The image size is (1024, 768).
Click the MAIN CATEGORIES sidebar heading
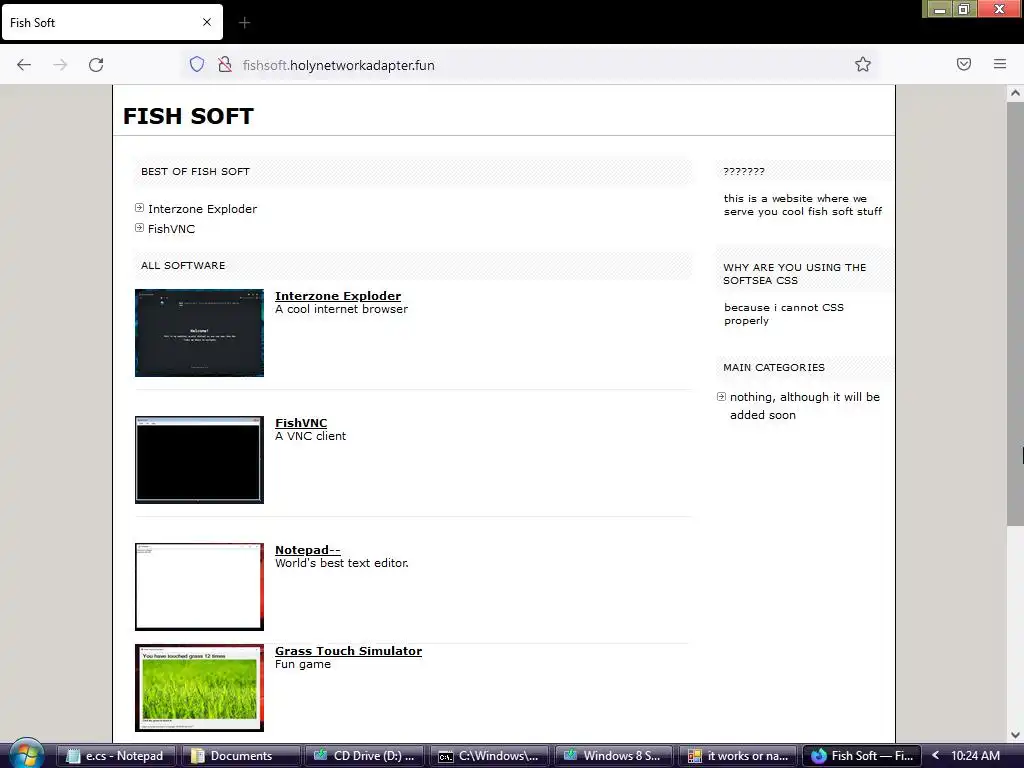point(774,367)
